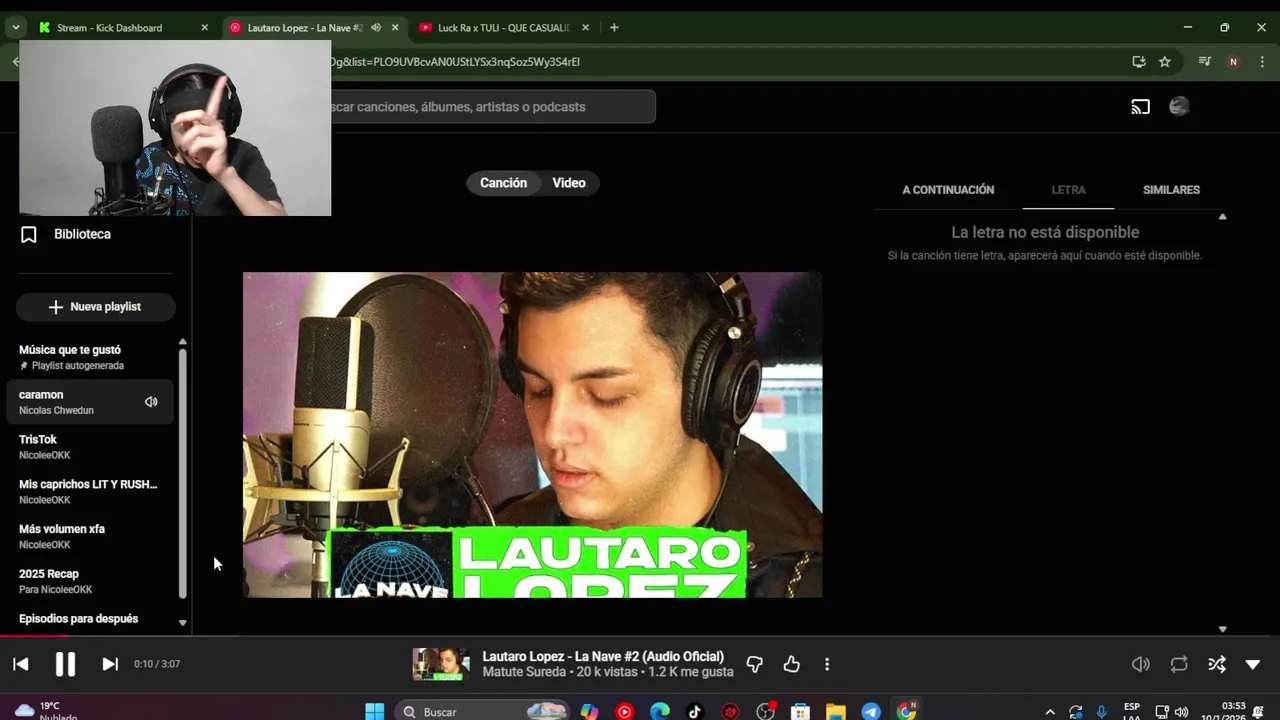Open the LETRA tab
1280x720 pixels.
point(1068,190)
